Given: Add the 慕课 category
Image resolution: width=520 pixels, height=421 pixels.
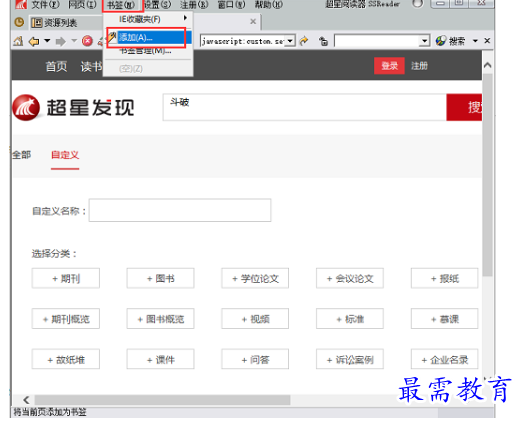Looking at the screenshot, I should tap(445, 319).
